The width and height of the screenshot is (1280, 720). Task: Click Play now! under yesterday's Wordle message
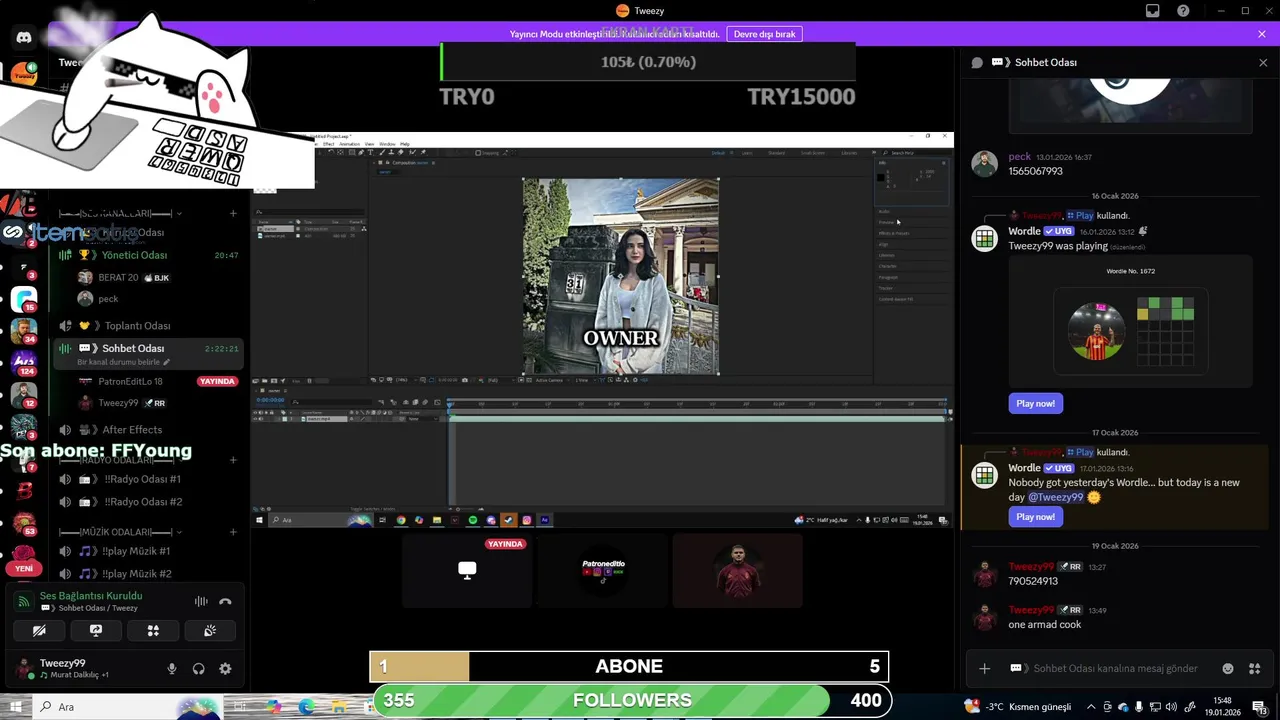coord(1035,517)
